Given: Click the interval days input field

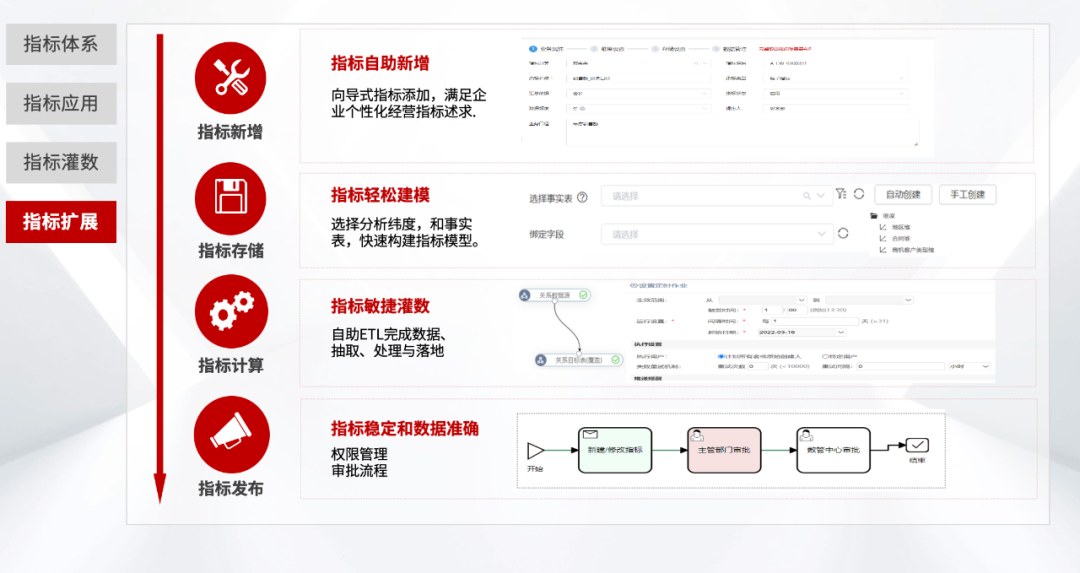Looking at the screenshot, I should tap(815, 321).
